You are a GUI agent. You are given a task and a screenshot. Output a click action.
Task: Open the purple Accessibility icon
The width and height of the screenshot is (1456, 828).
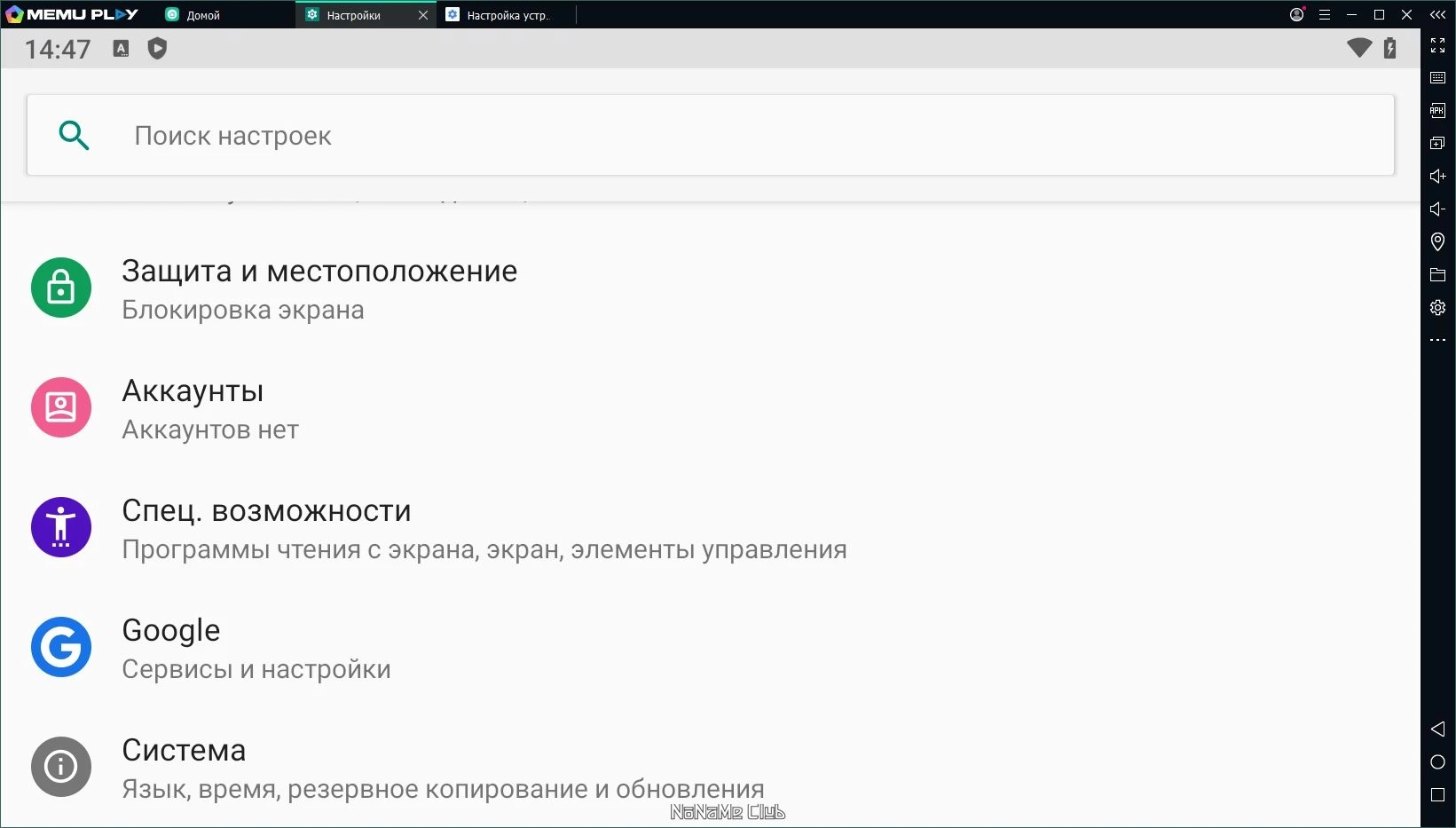point(61,527)
